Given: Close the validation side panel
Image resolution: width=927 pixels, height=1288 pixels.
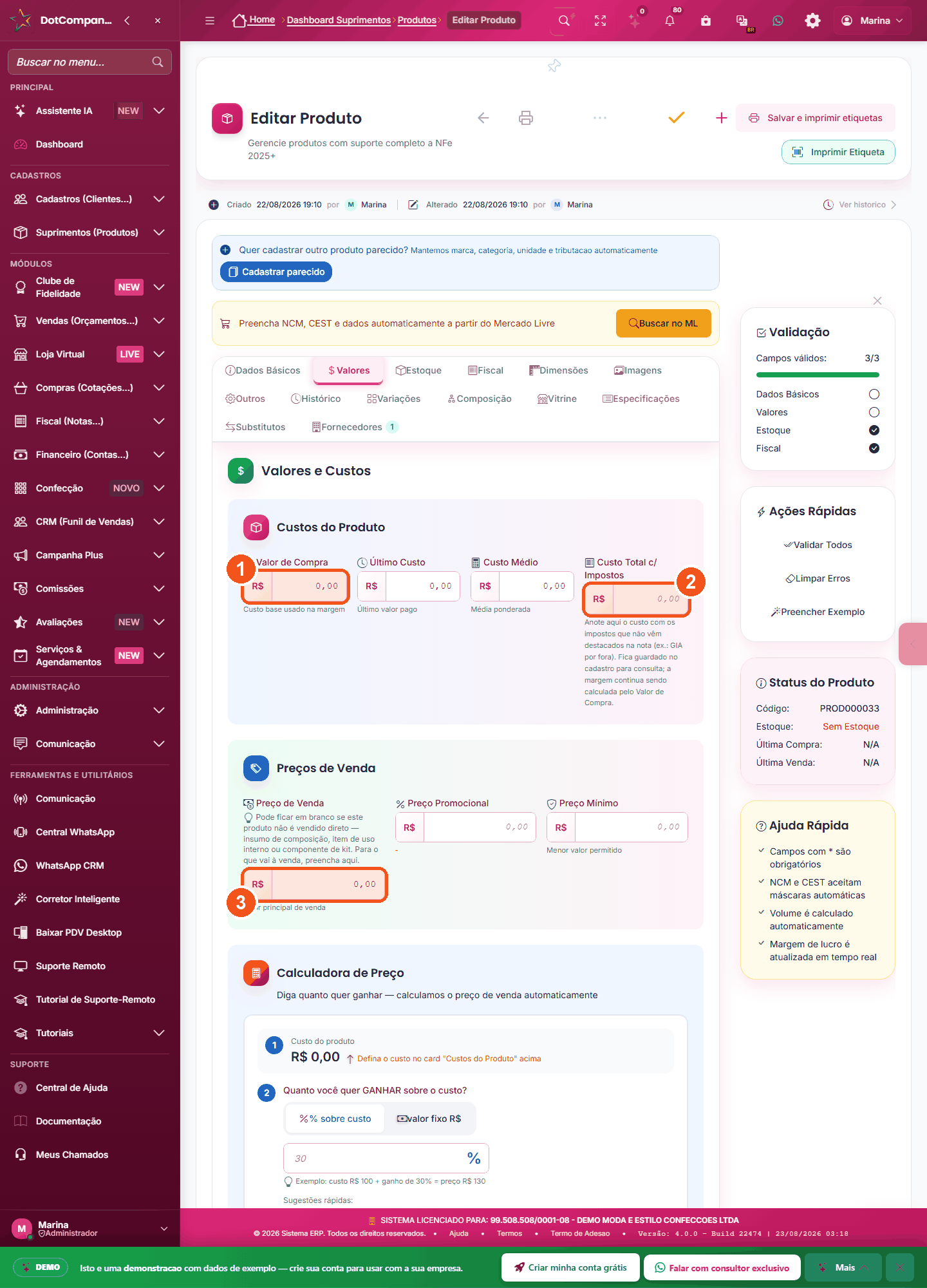Looking at the screenshot, I should [x=877, y=301].
